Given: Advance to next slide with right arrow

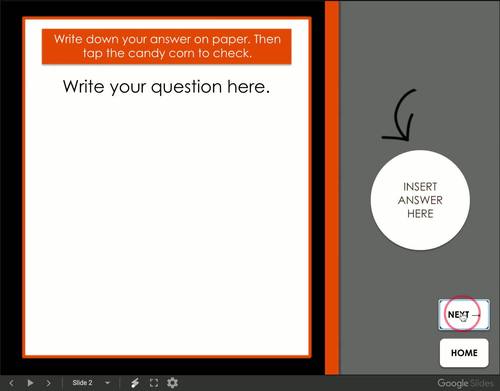Looking at the screenshot, I should (x=49, y=383).
